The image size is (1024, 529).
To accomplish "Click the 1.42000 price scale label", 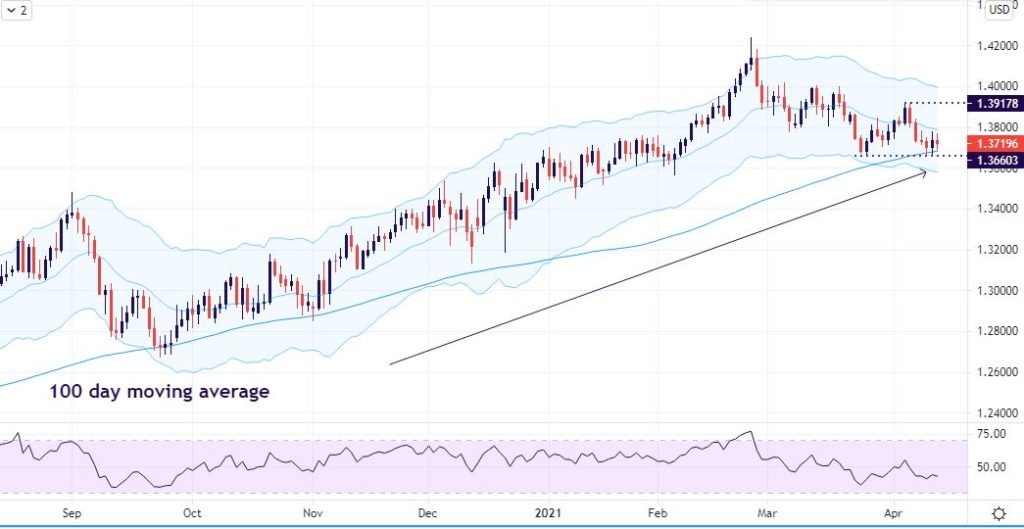I will coord(998,45).
